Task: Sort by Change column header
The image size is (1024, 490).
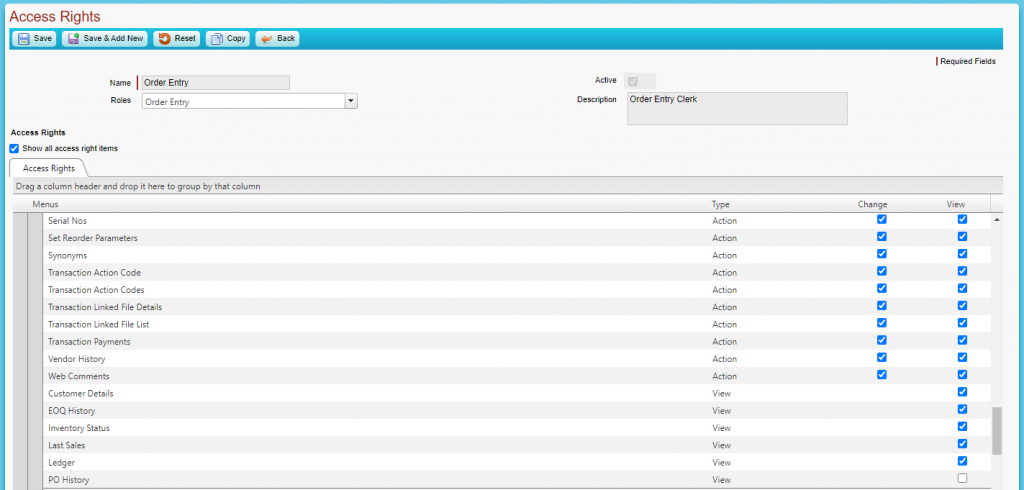Action: 872,204
